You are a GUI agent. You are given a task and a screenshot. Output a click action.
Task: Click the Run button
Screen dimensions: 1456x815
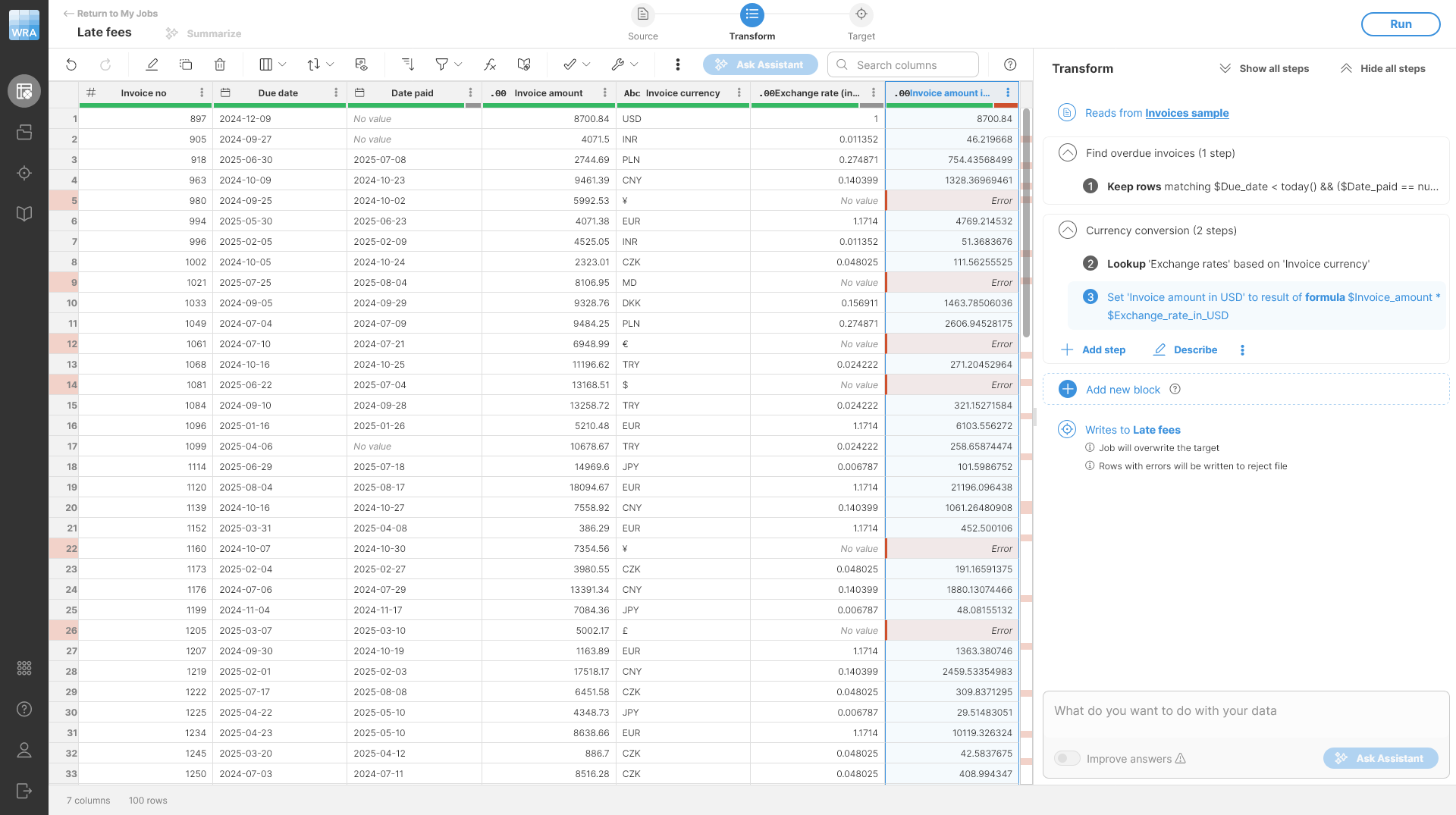pyautogui.click(x=1400, y=24)
